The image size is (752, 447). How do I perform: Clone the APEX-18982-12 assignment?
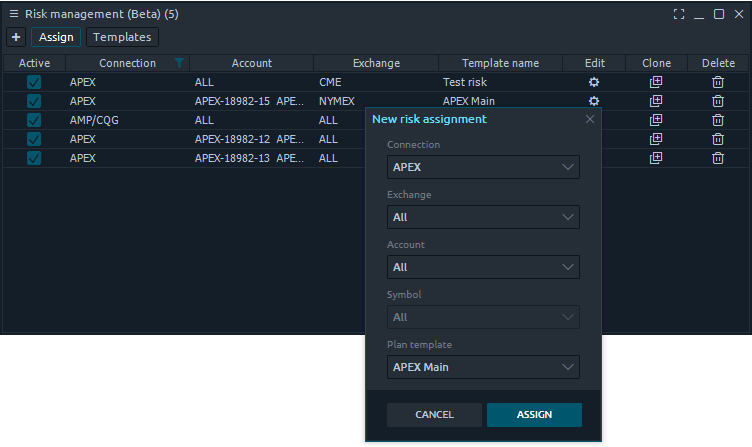tap(656, 139)
